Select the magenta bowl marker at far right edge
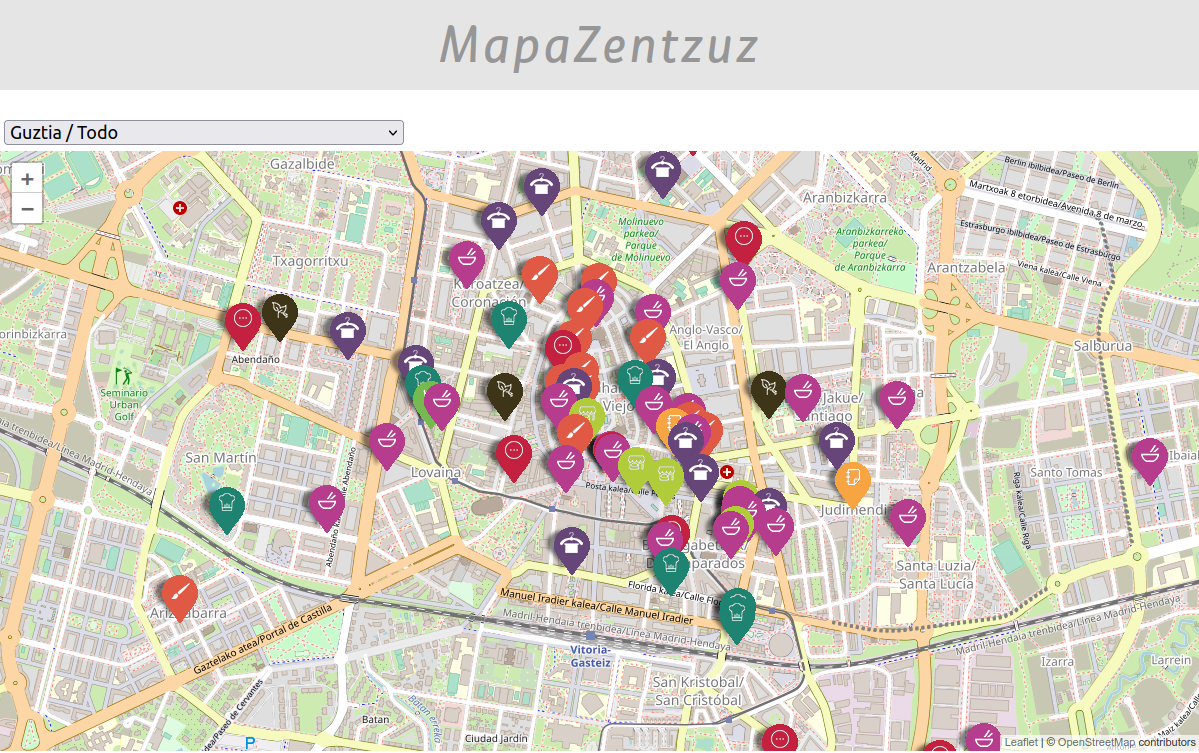This screenshot has width=1199, height=753. pos(1149,457)
